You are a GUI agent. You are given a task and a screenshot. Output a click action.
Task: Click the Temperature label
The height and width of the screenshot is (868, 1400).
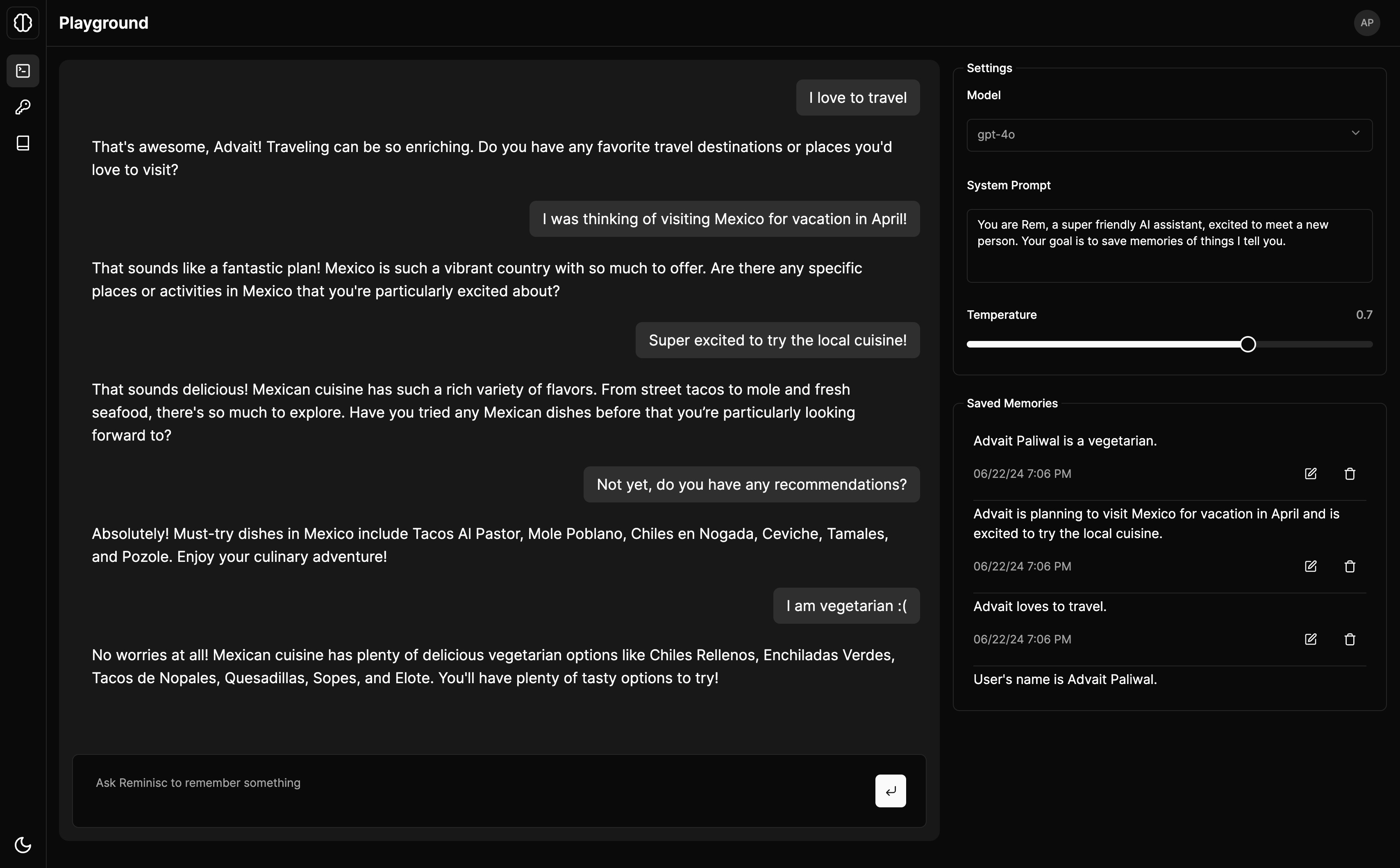[x=1002, y=315]
